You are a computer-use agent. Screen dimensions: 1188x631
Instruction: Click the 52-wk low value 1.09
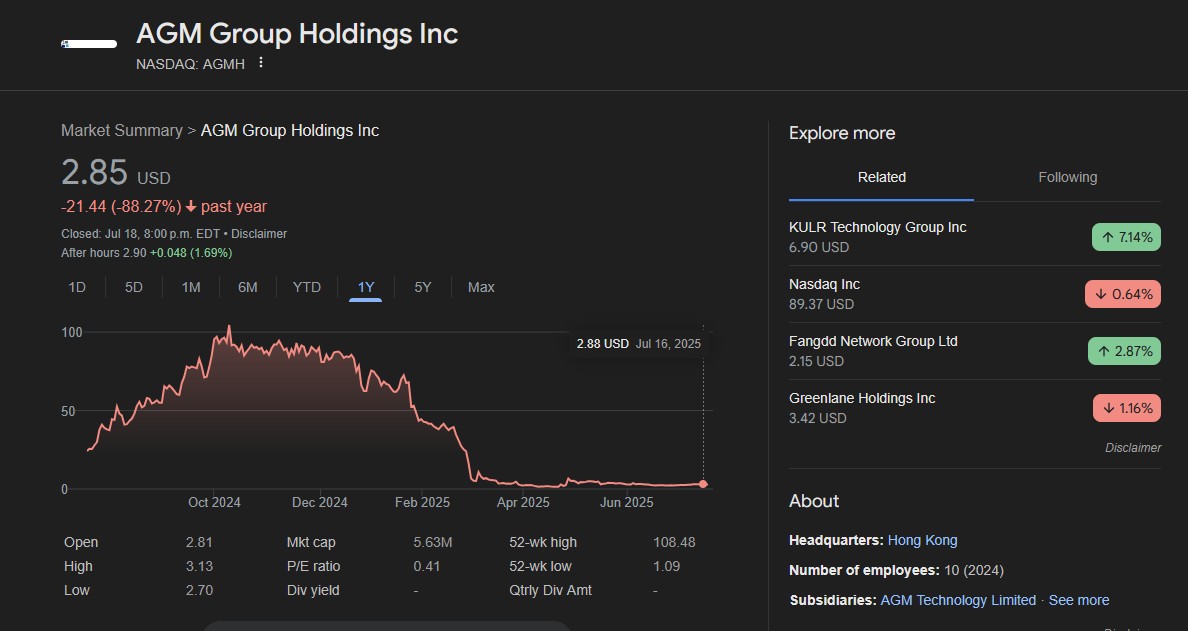point(667,567)
